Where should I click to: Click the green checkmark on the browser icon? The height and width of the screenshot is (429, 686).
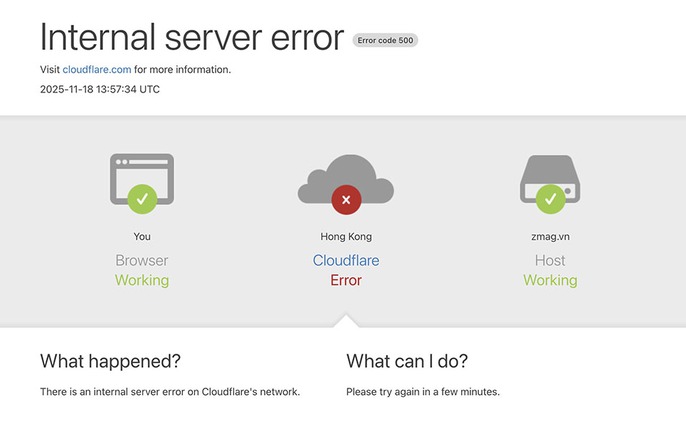[x=142, y=199]
